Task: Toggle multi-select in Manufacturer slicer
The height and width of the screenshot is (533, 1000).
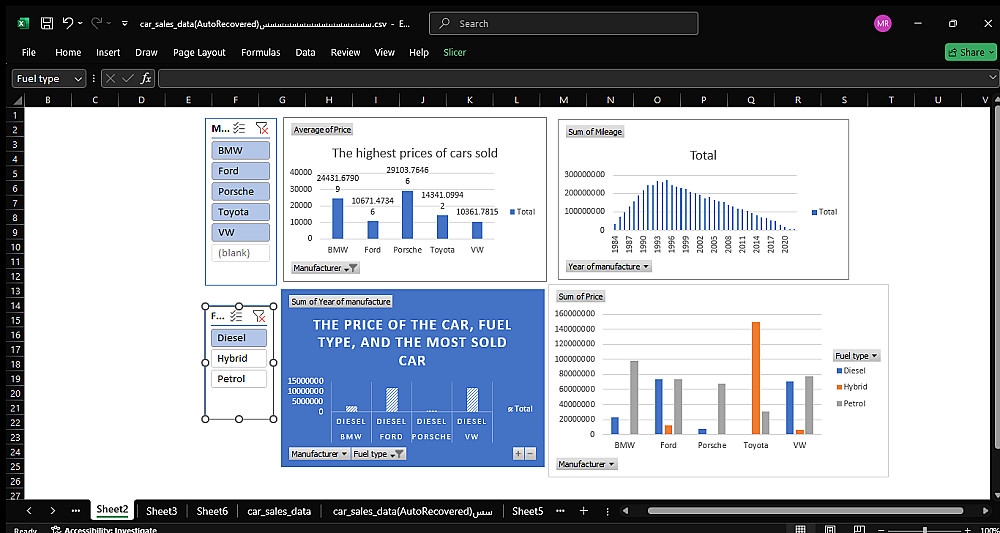Action: 239,128
